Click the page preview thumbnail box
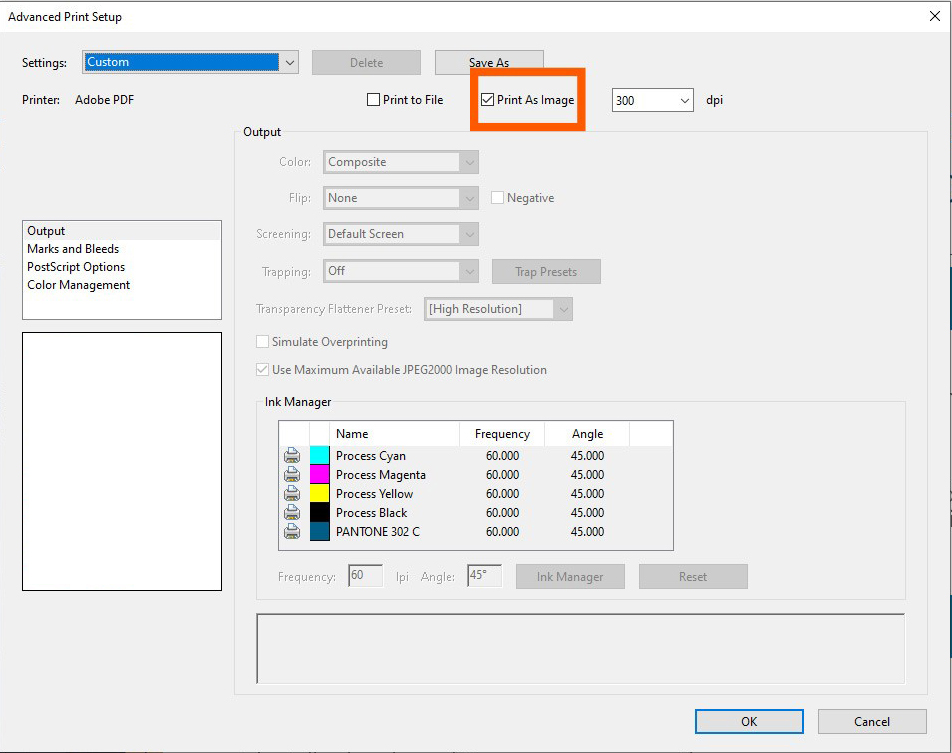This screenshot has width=952, height=753. (122, 461)
